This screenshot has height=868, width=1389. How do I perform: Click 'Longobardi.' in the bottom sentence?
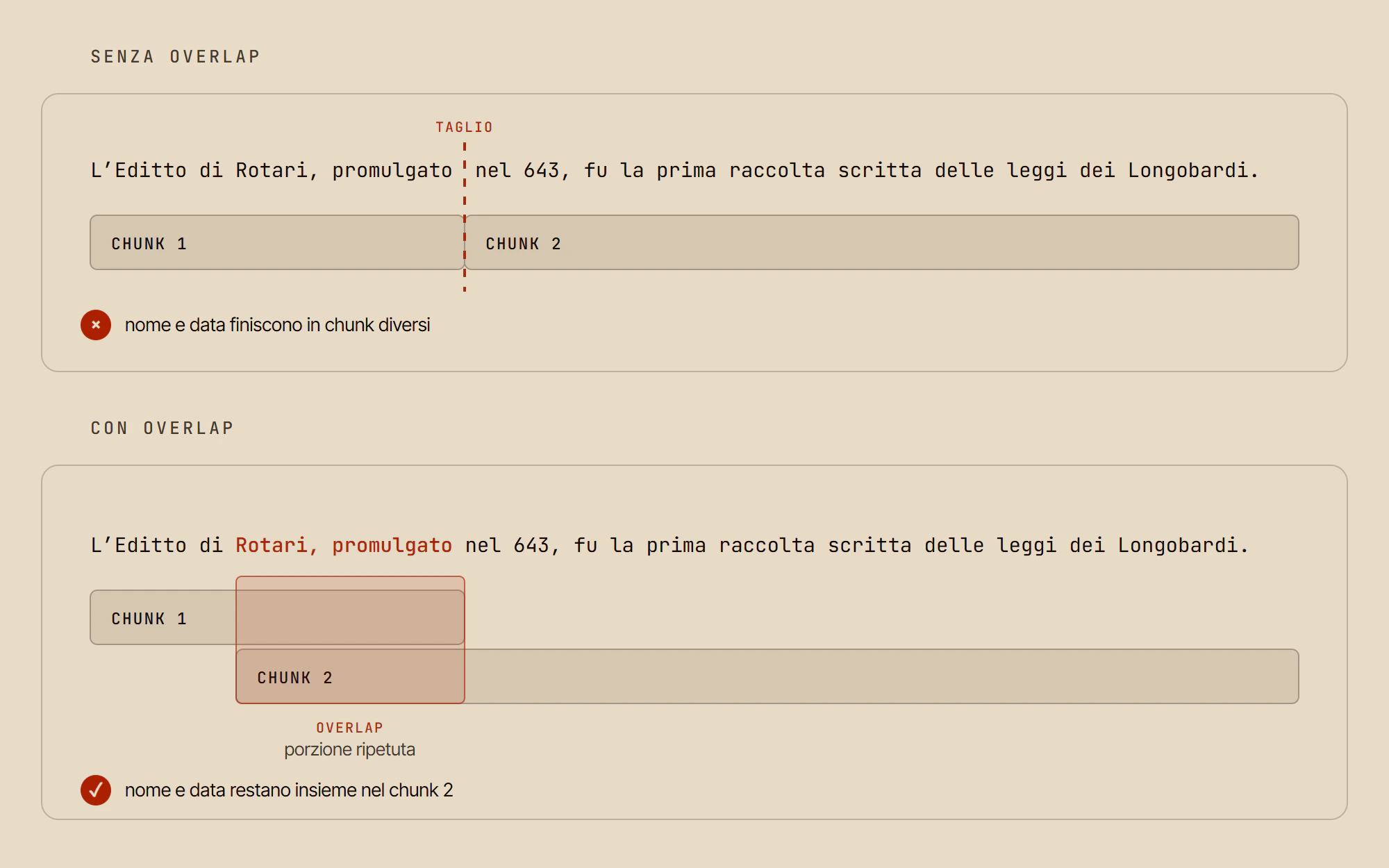[1183, 545]
